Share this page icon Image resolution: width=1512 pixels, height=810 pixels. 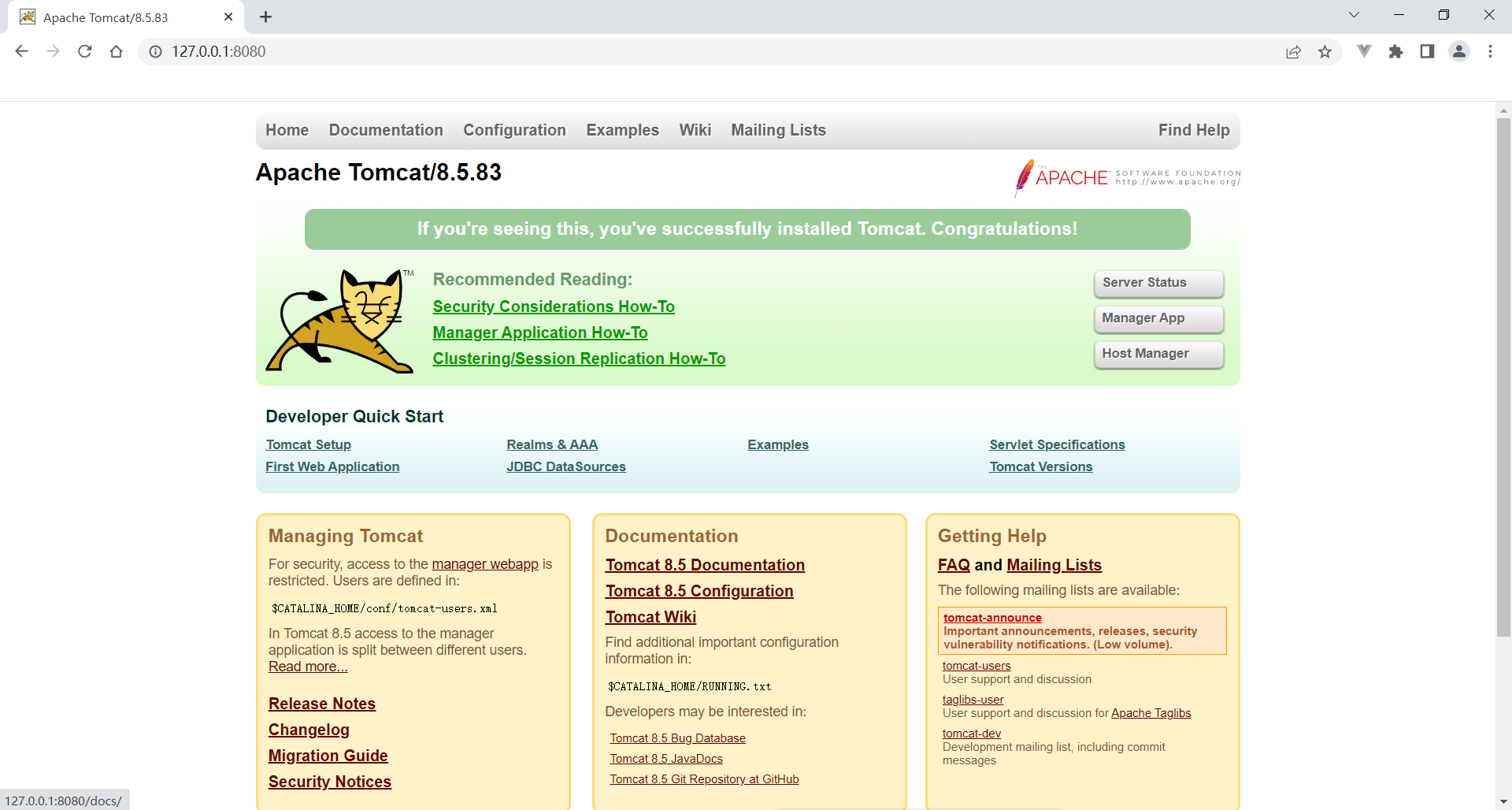click(x=1293, y=51)
